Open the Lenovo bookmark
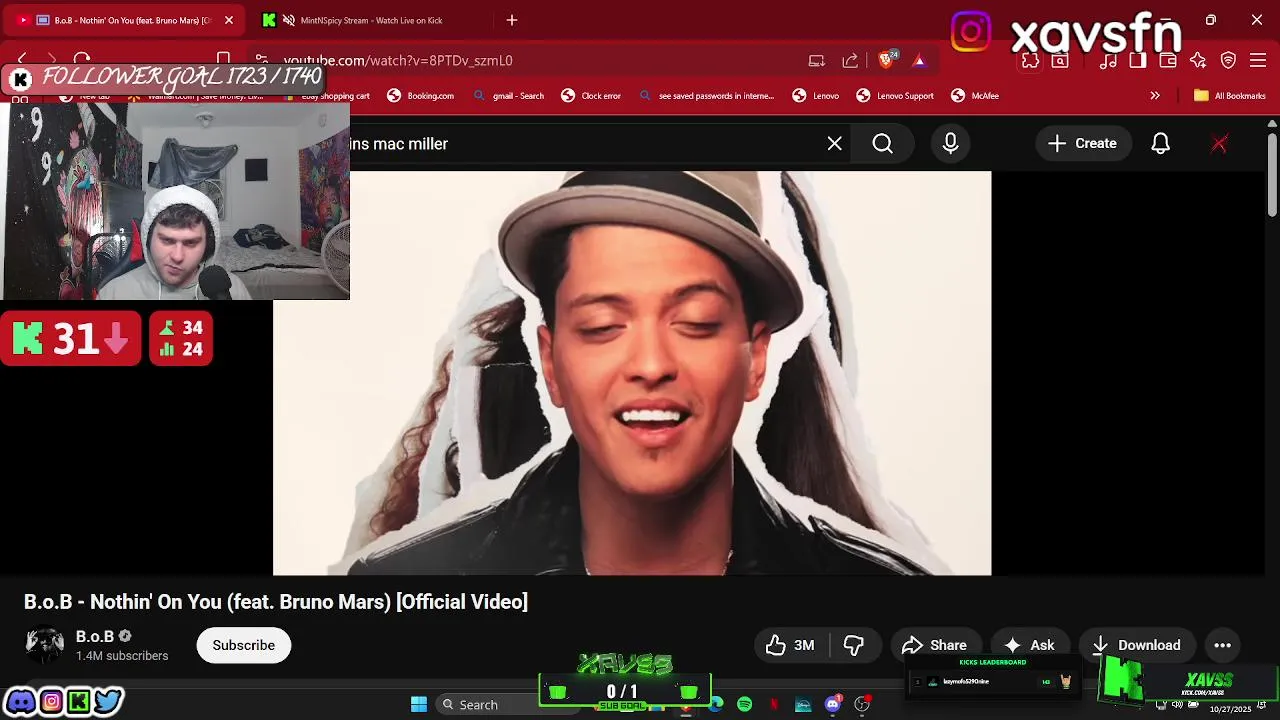 pos(816,96)
